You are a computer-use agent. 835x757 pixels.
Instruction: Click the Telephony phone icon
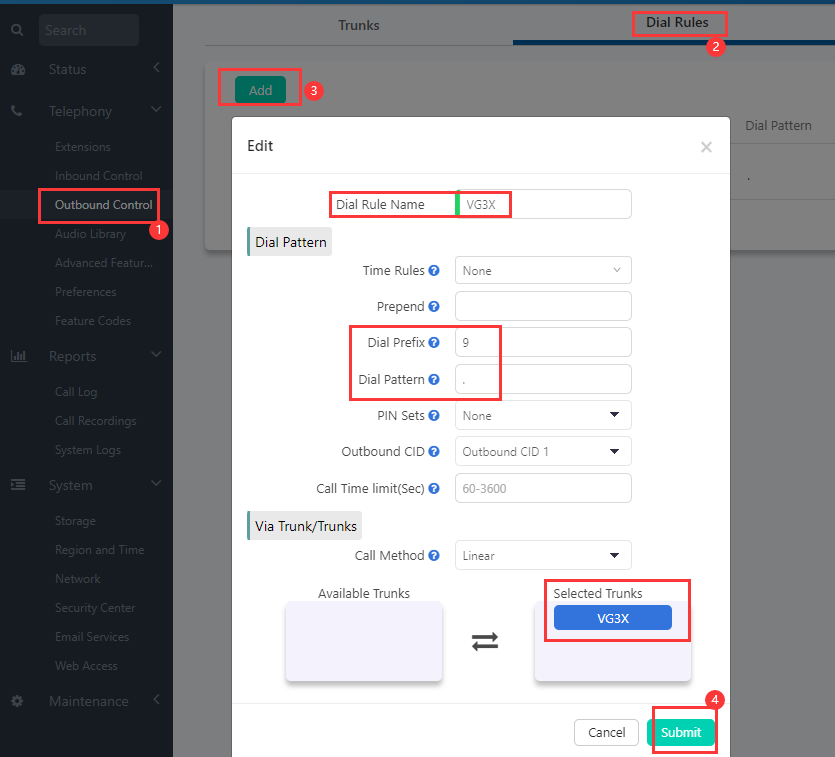(17, 111)
